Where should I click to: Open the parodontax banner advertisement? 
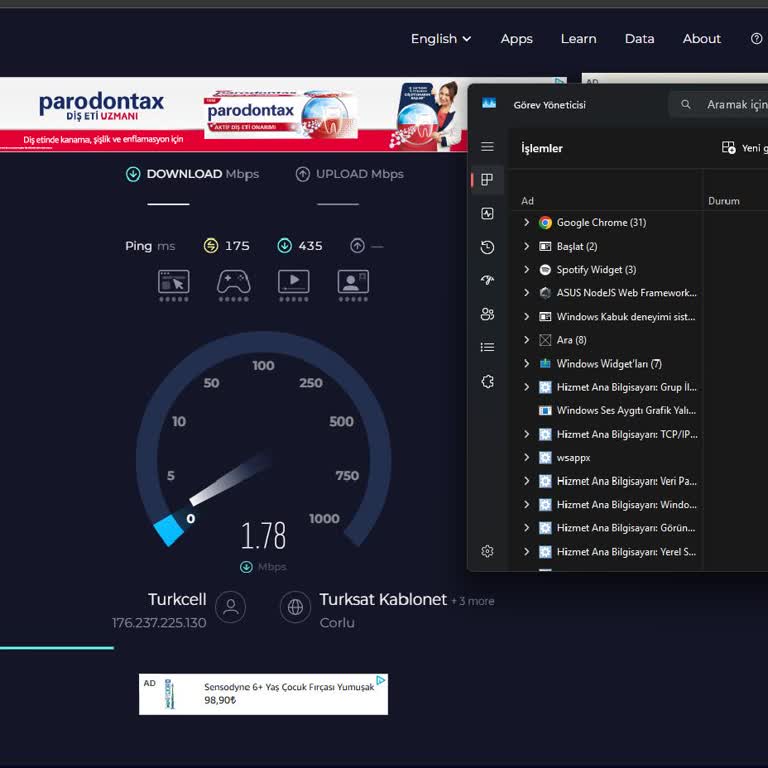pos(233,115)
